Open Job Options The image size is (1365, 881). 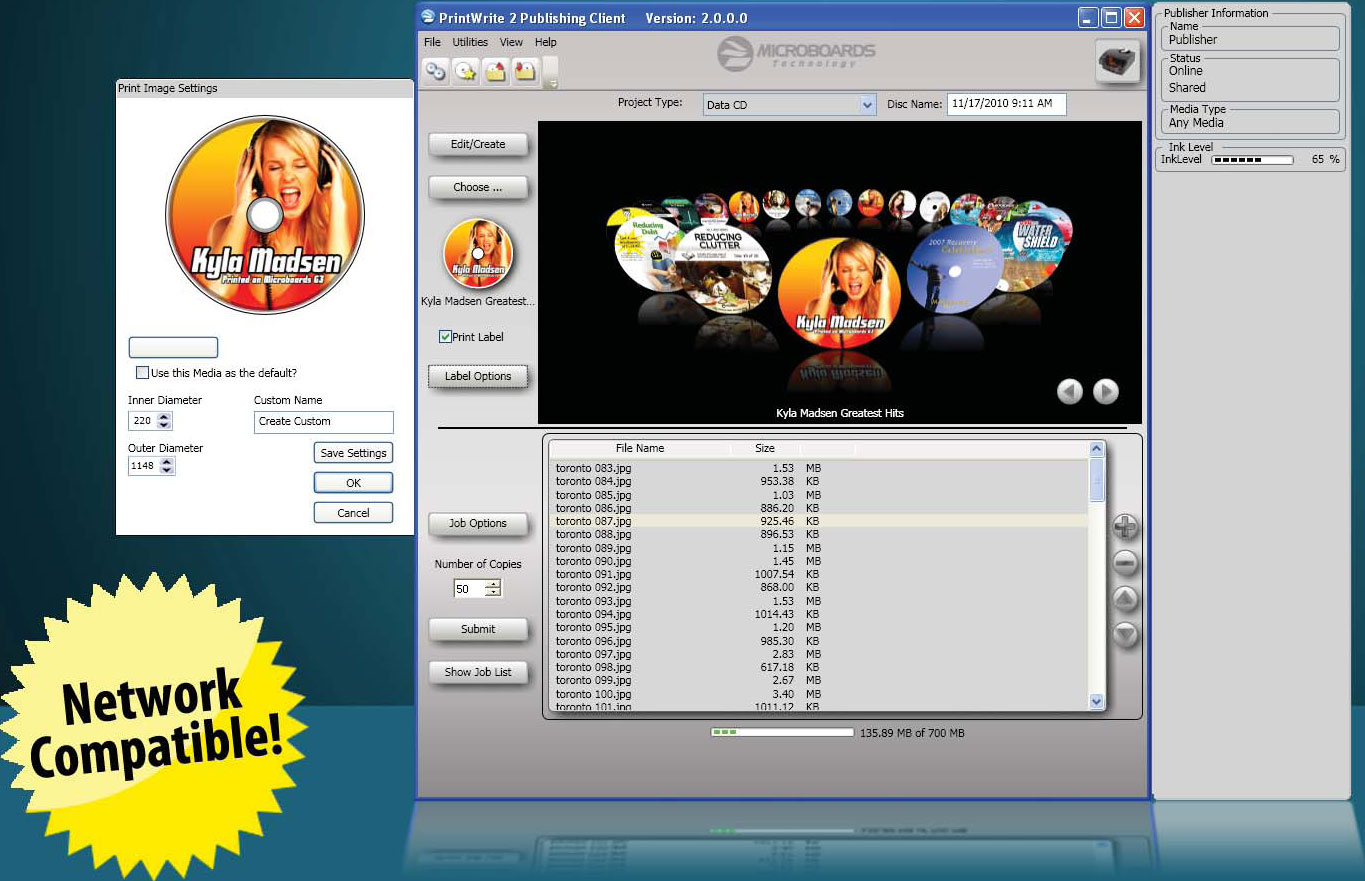[478, 523]
